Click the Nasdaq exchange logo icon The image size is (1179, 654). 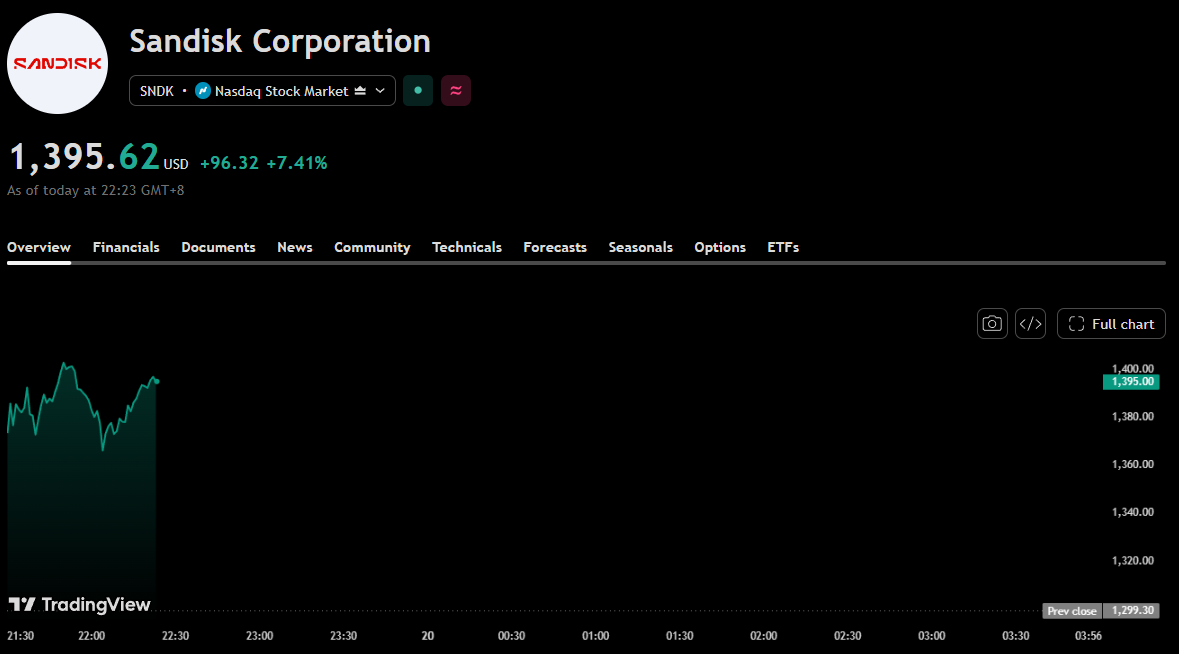click(202, 91)
